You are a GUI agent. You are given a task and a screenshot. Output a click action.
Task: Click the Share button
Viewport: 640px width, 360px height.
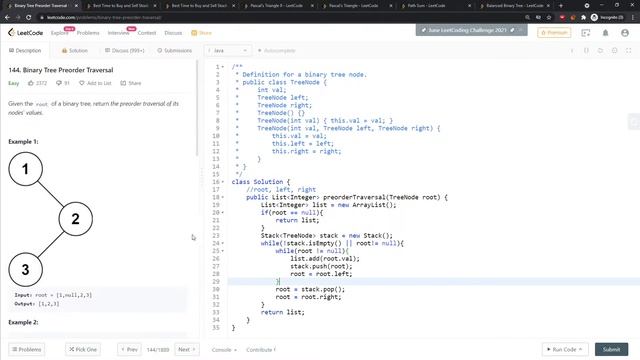click(x=131, y=83)
